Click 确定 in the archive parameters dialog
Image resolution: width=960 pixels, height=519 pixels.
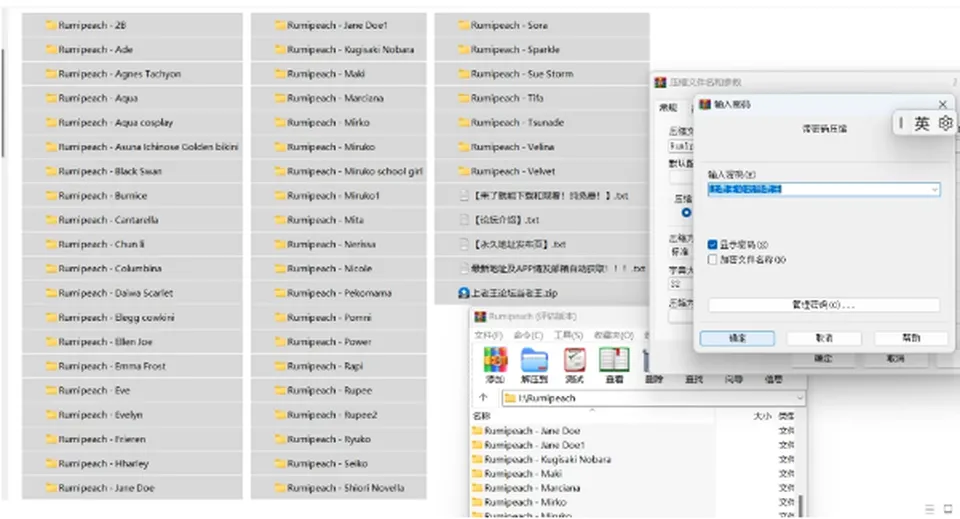click(x=823, y=359)
